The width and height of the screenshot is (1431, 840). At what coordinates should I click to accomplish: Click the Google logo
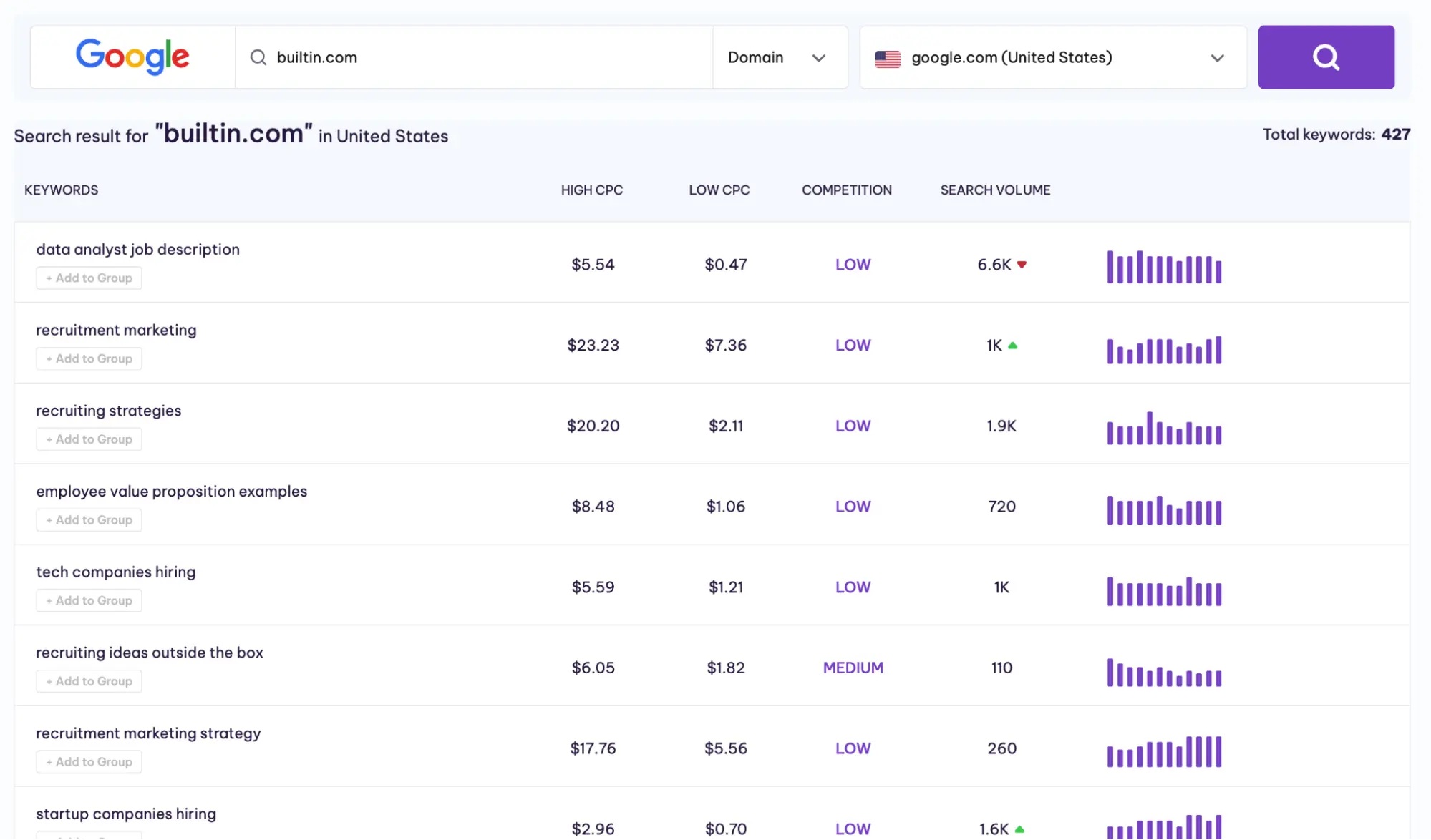pyautogui.click(x=132, y=57)
